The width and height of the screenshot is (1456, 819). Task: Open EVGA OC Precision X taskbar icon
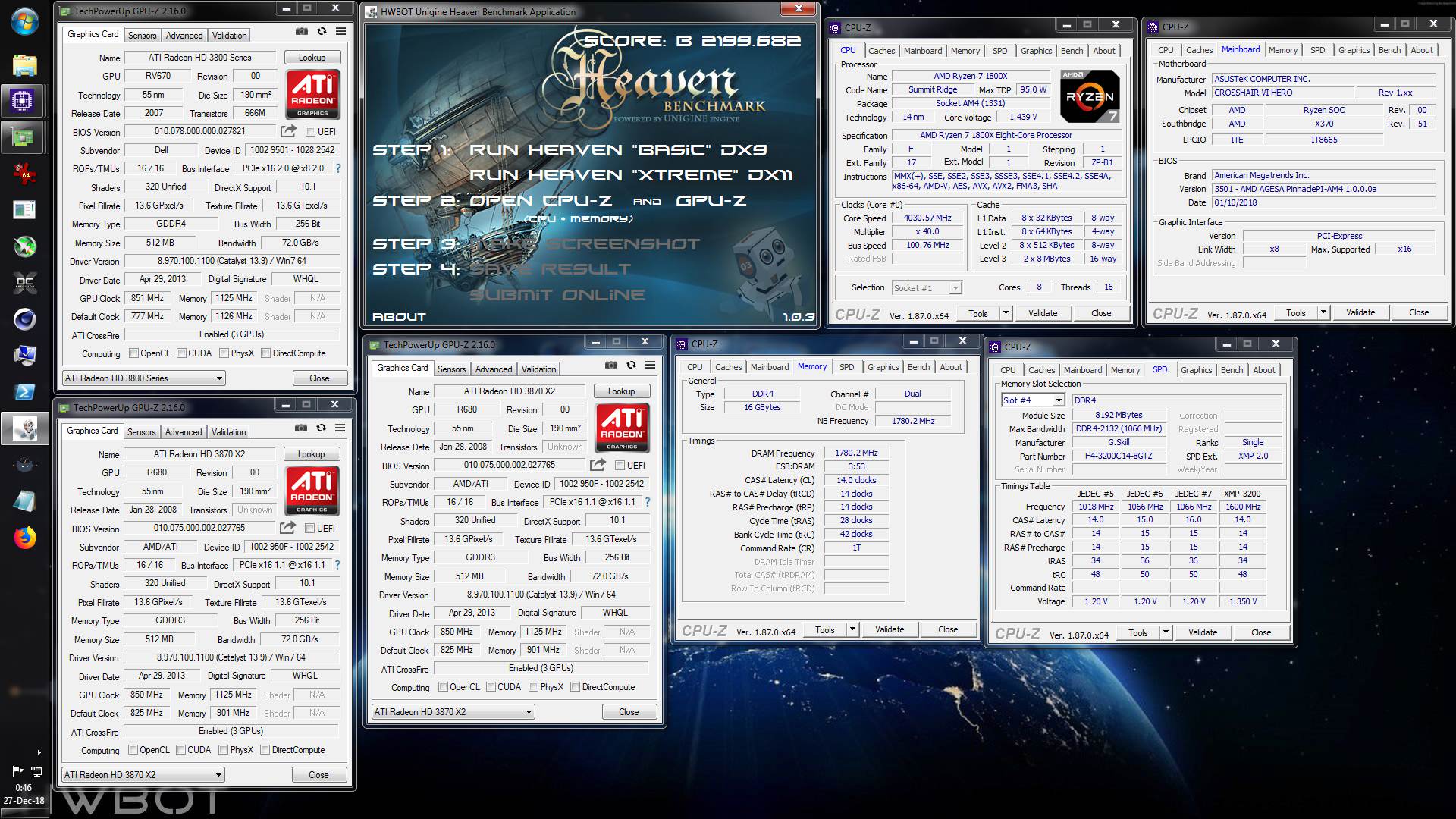pos(25,283)
